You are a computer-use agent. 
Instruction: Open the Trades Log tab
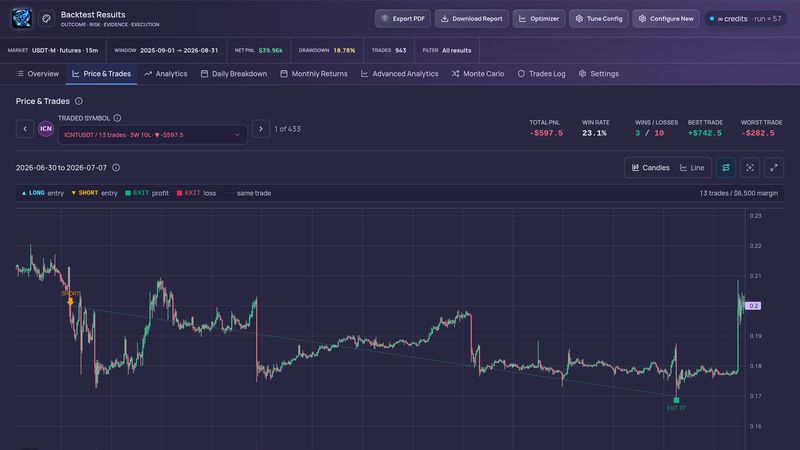coord(541,74)
